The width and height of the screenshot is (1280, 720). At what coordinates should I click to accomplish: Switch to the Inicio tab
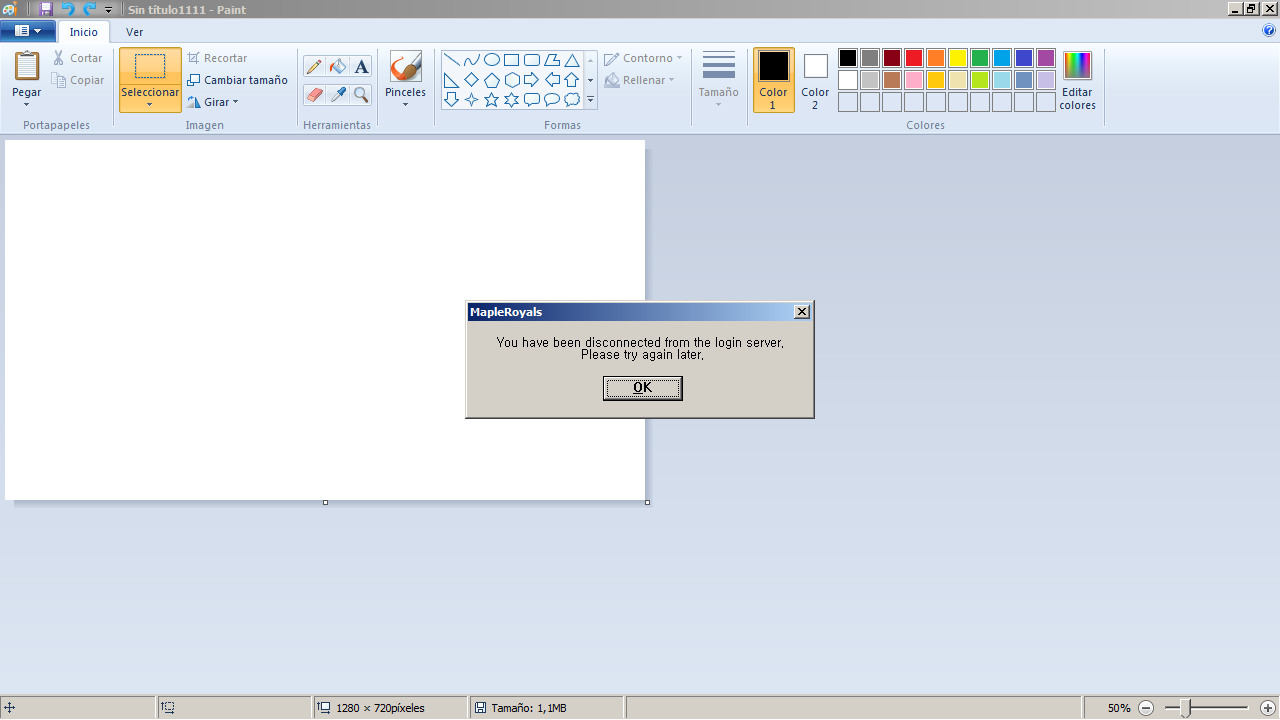point(84,32)
